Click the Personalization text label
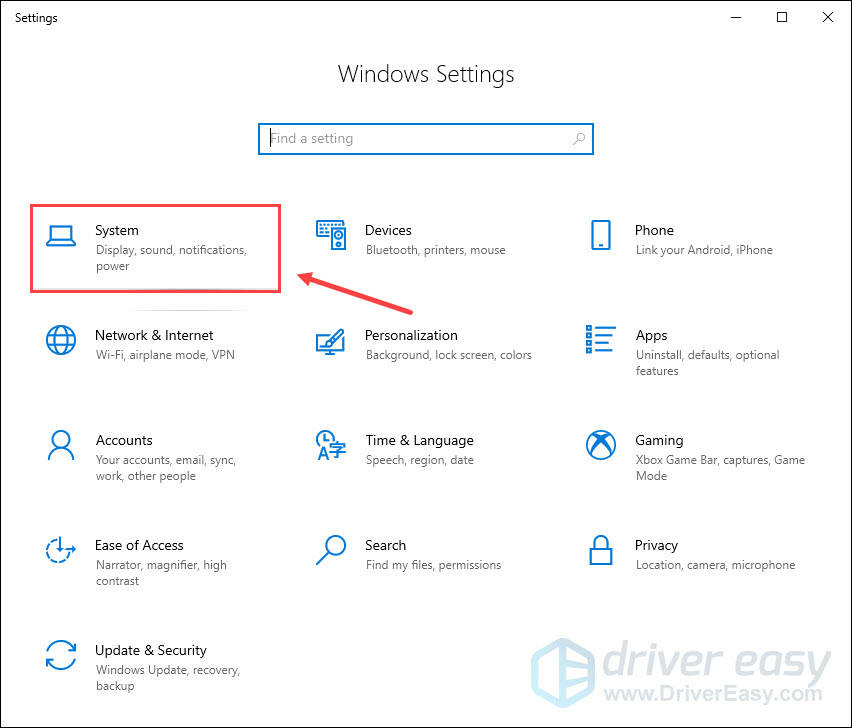Image resolution: width=852 pixels, height=728 pixels. (411, 335)
